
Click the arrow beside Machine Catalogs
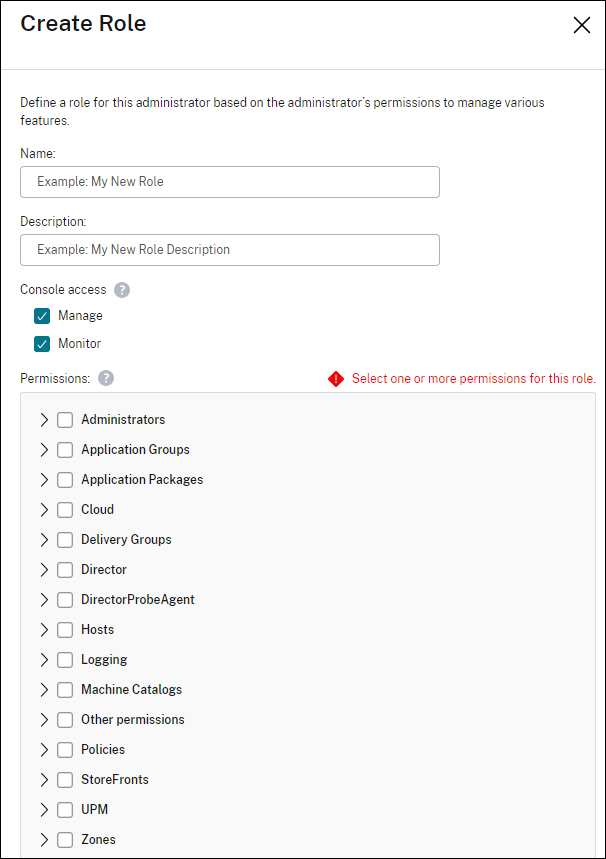(44, 689)
